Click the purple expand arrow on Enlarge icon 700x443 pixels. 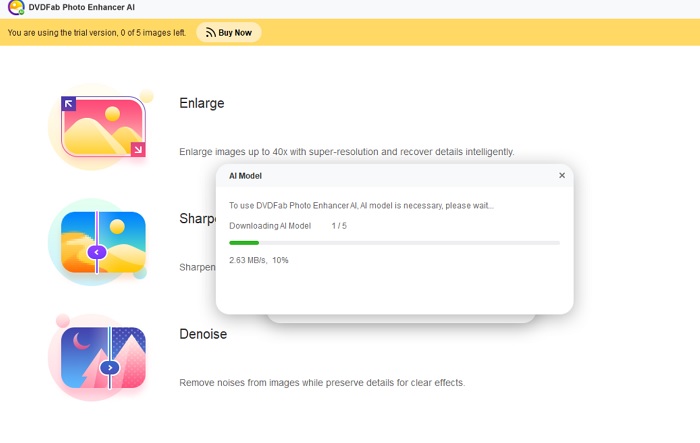69,103
